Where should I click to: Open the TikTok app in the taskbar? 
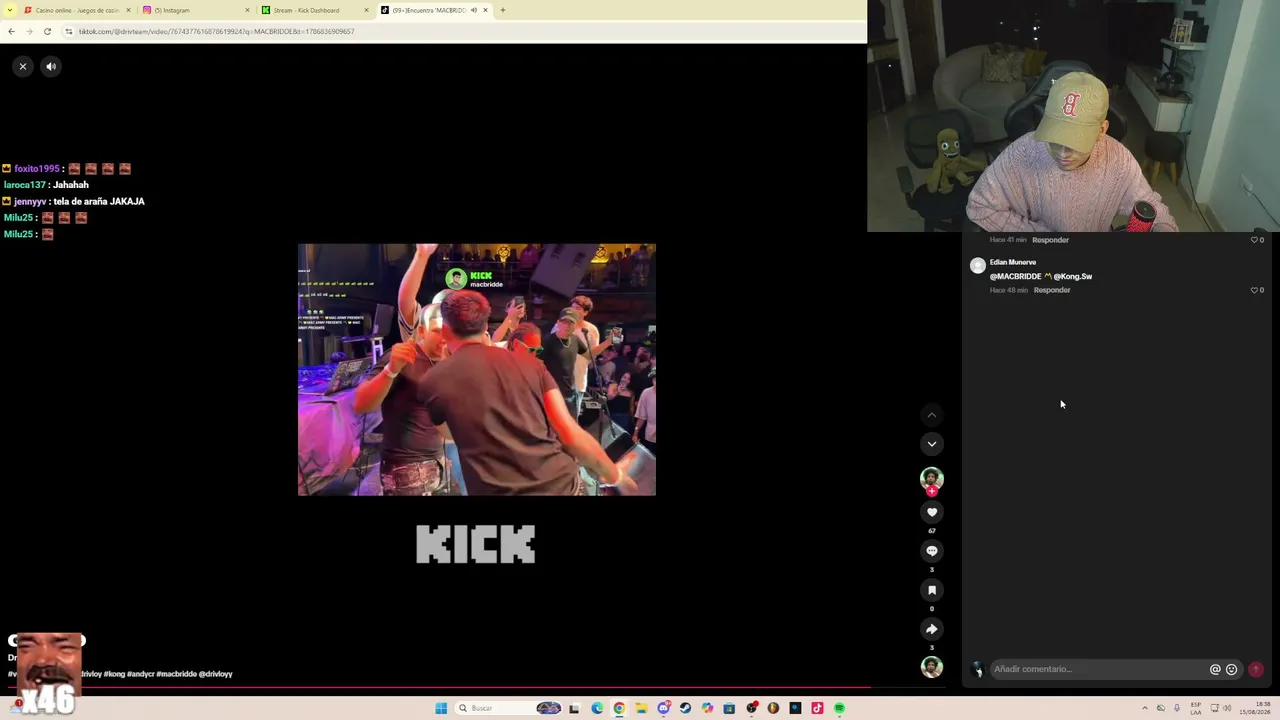click(817, 708)
